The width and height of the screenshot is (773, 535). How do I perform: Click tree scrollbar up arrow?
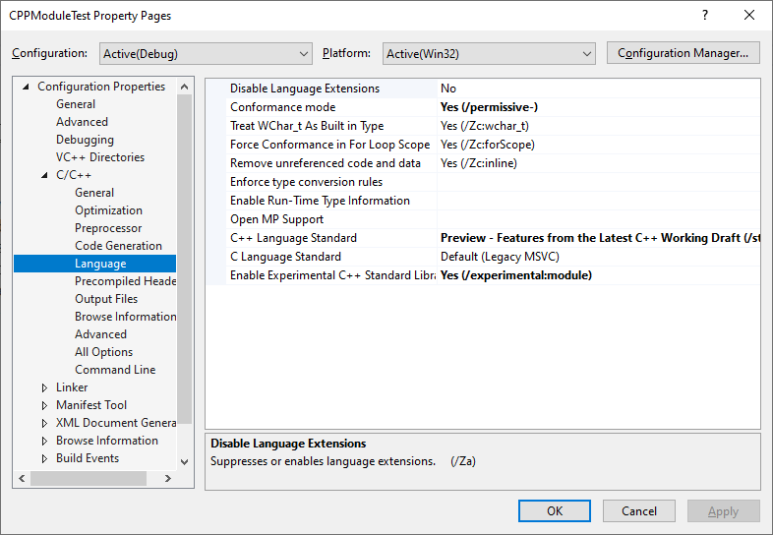point(184,87)
